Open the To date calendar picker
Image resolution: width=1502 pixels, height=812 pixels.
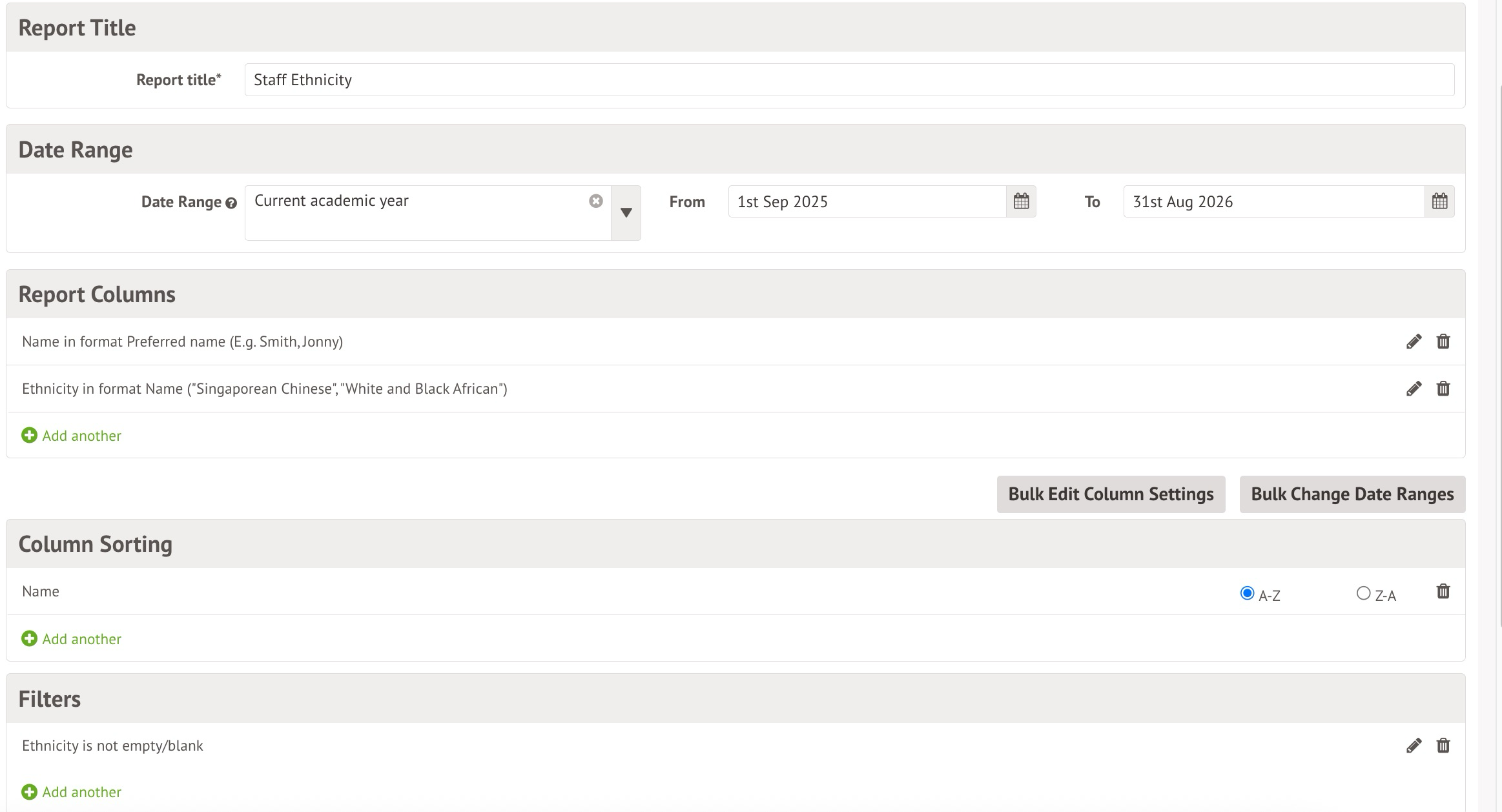pyautogui.click(x=1439, y=201)
